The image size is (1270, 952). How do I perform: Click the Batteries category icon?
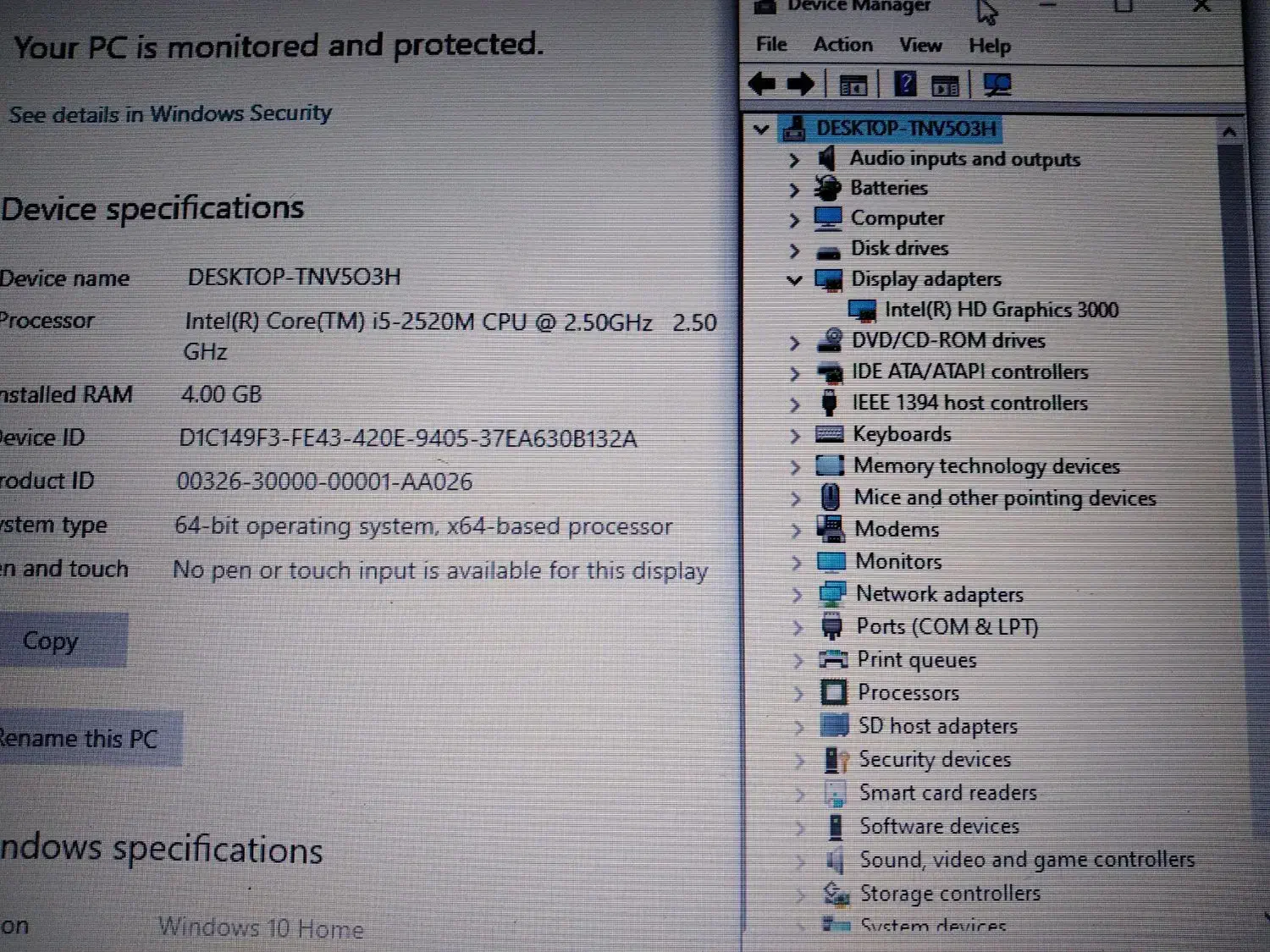pyautogui.click(x=828, y=188)
